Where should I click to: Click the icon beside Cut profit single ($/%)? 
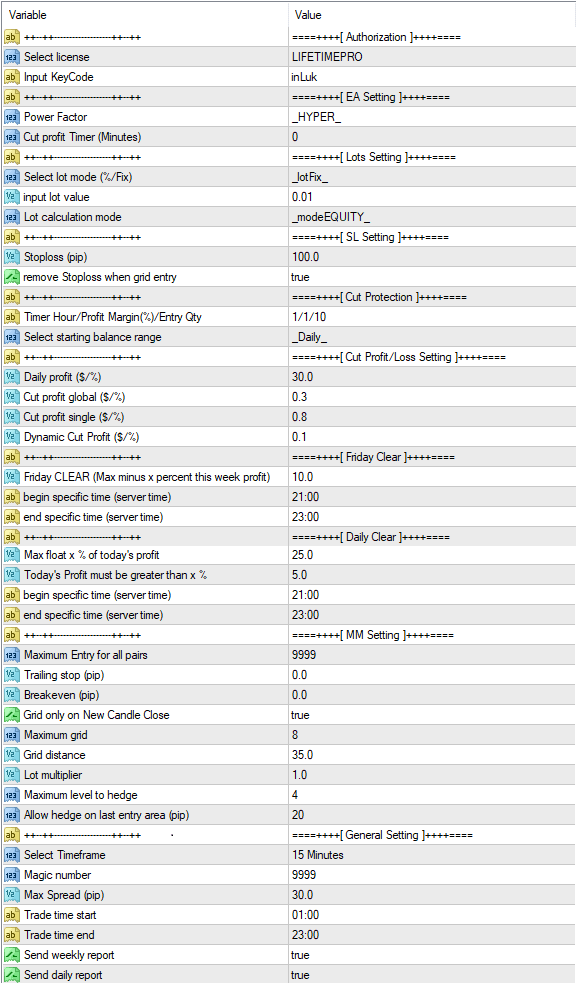(12, 418)
